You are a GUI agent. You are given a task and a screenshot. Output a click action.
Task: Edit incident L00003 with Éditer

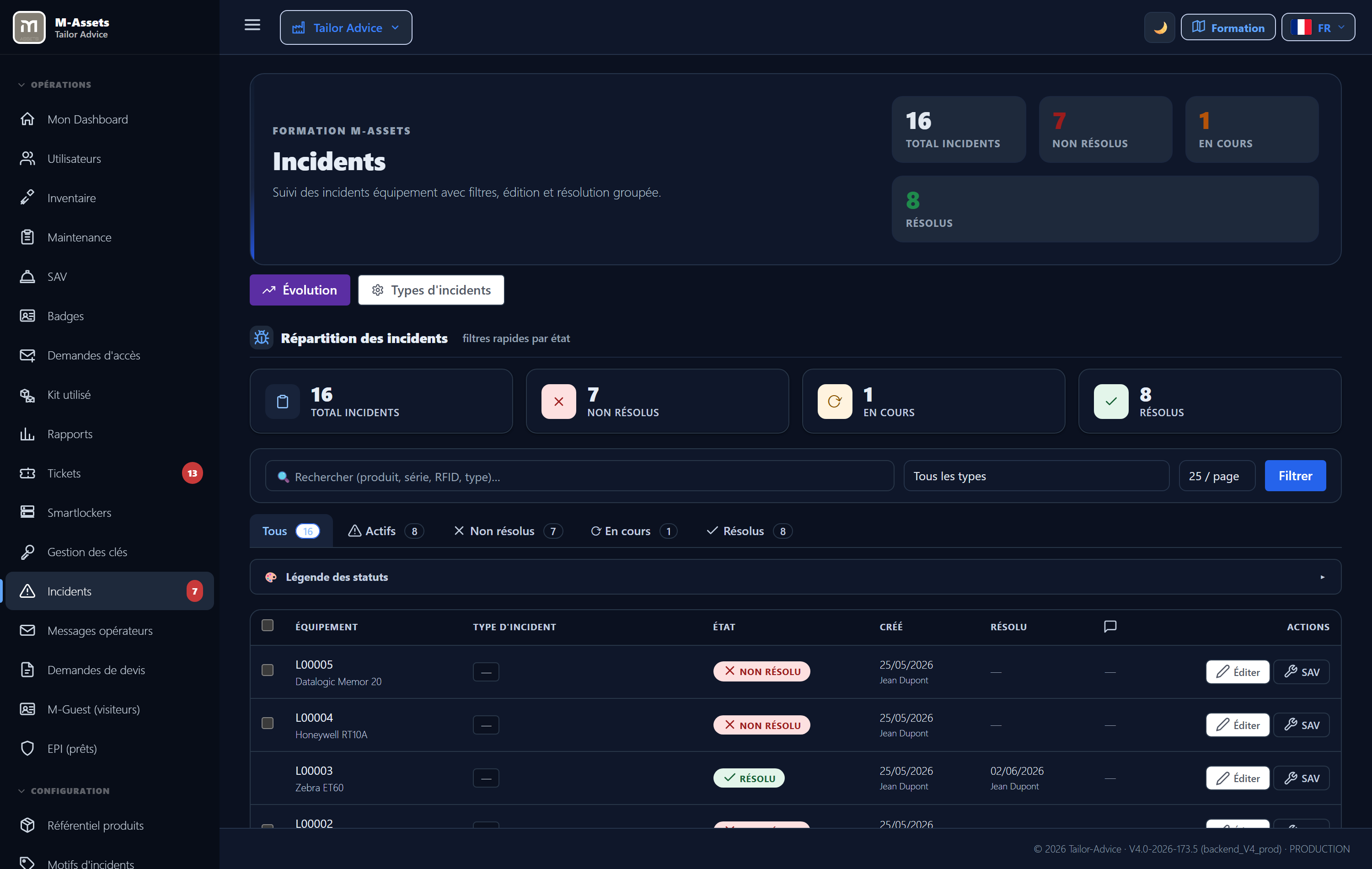pyautogui.click(x=1238, y=777)
